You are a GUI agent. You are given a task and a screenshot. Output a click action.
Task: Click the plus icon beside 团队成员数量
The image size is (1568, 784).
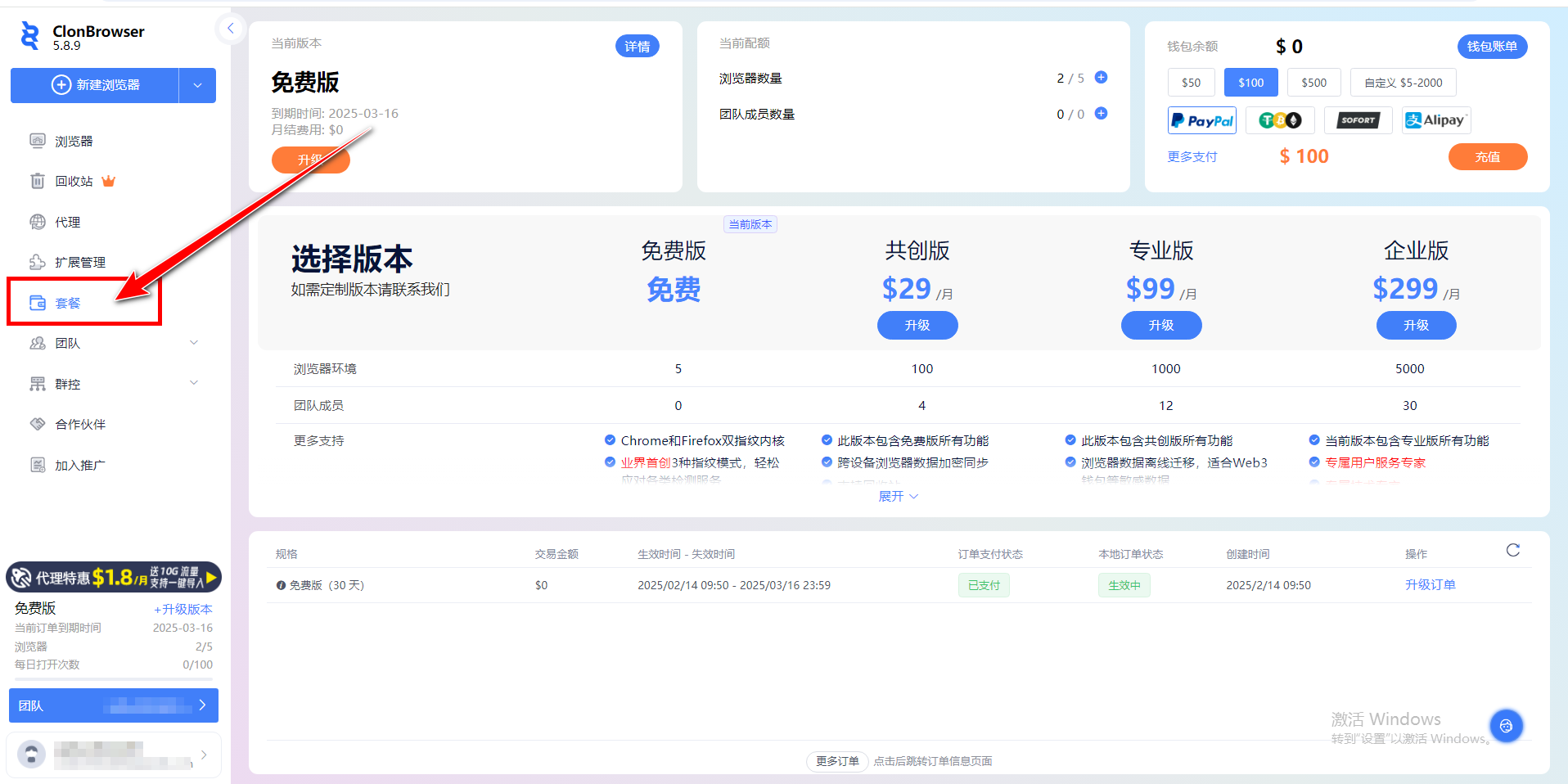click(x=1101, y=114)
